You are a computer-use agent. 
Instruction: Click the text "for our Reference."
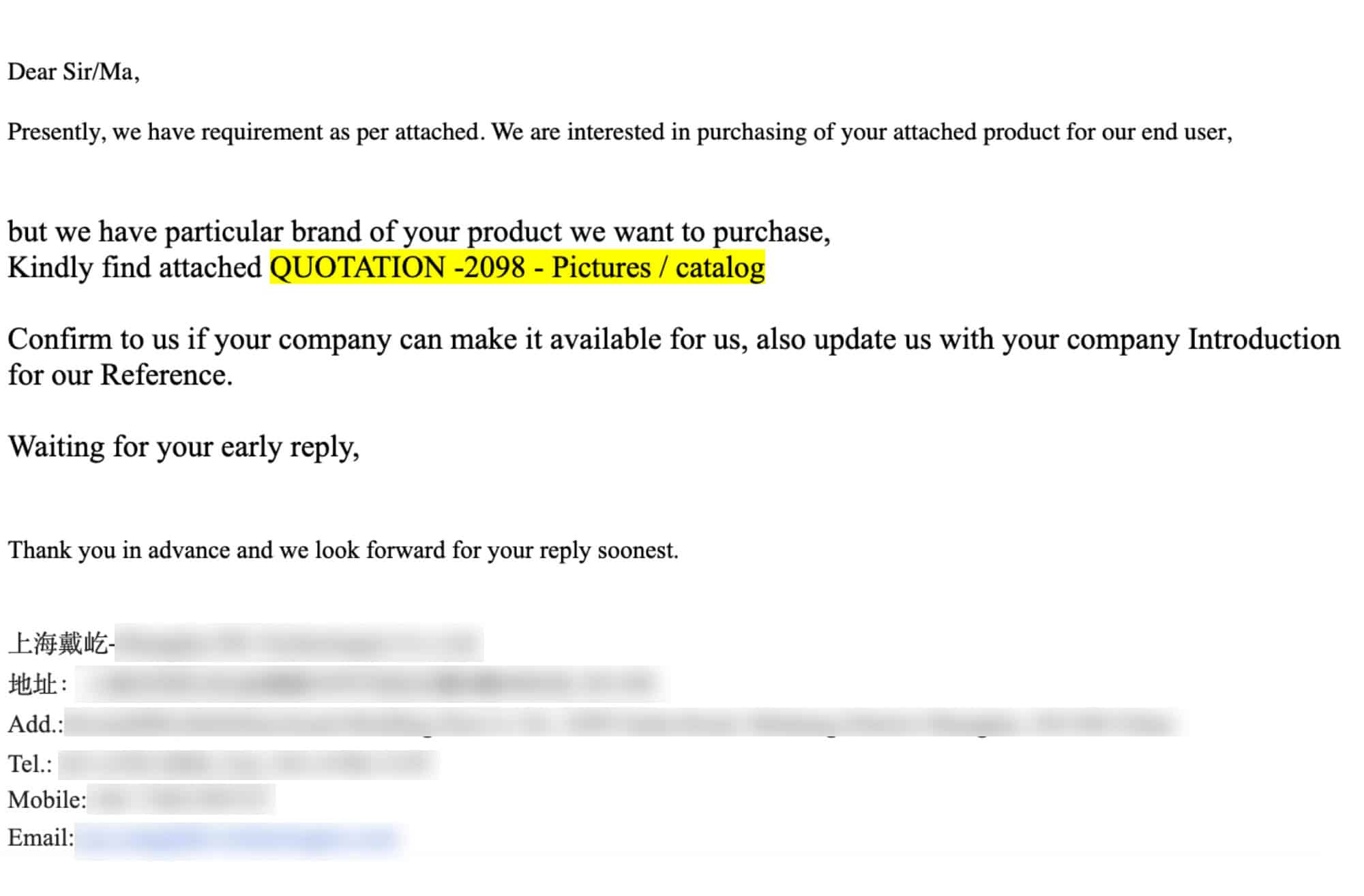pyautogui.click(x=120, y=375)
